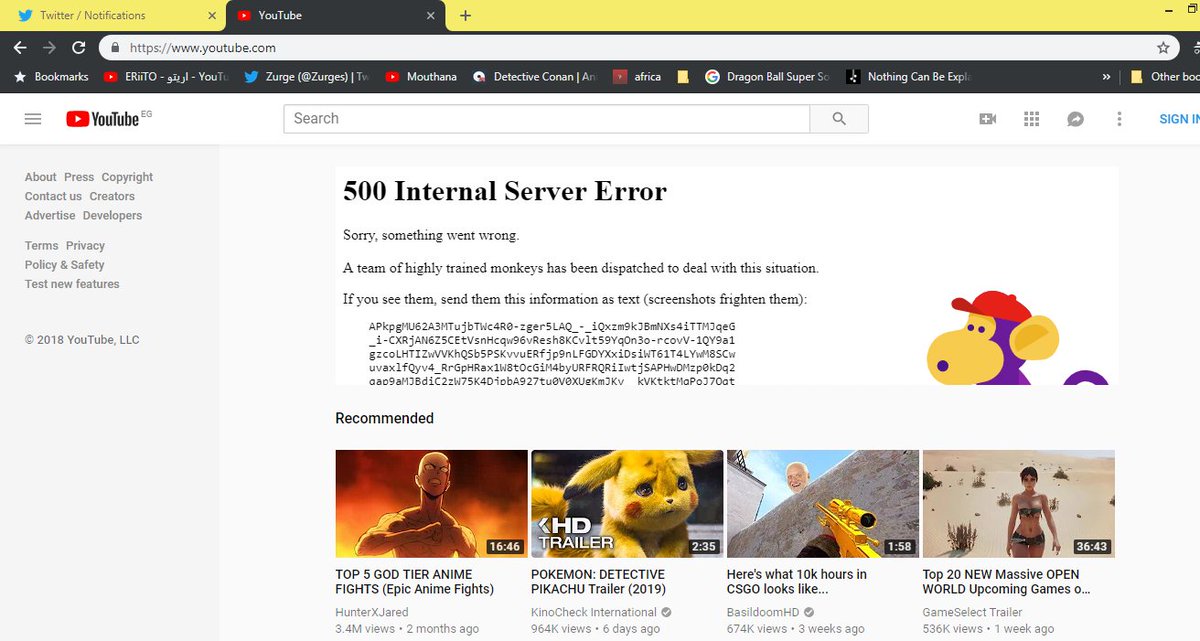1200x641 pixels.
Task: Click the magnifier search button
Action: pos(839,118)
